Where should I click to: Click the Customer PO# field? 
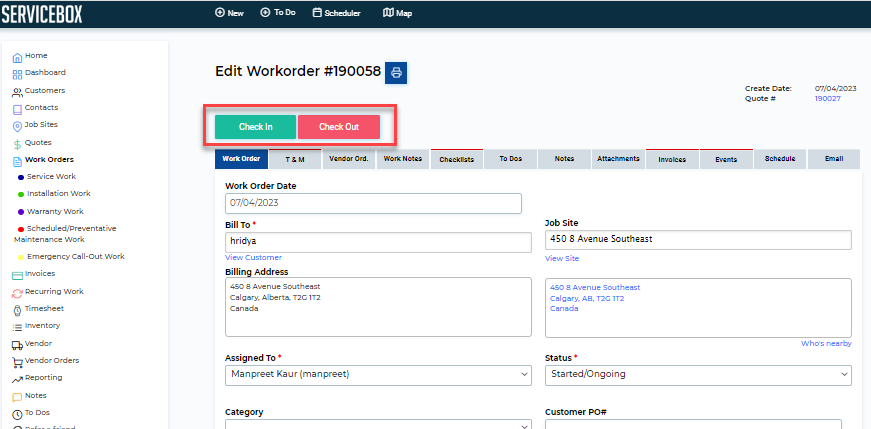pos(693,425)
